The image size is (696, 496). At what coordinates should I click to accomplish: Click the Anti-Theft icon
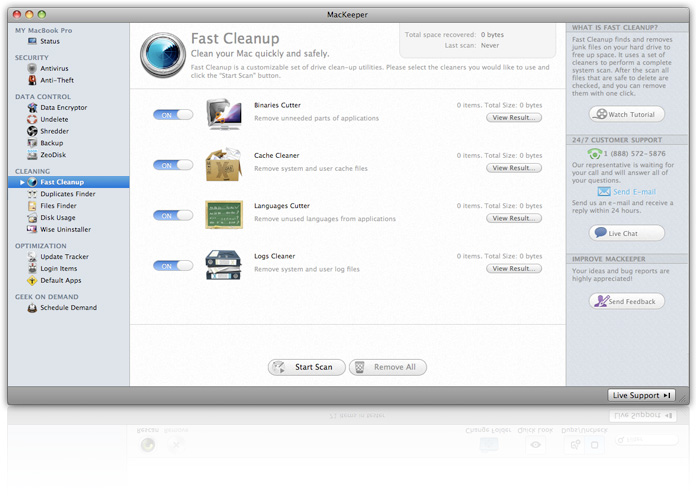coord(32,80)
